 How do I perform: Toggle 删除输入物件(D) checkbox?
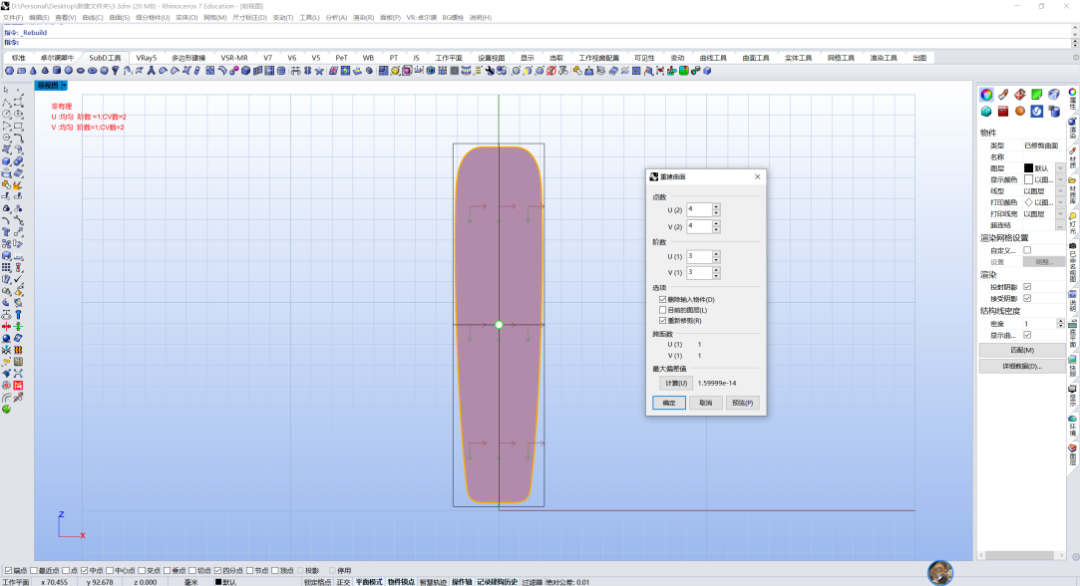click(x=663, y=300)
